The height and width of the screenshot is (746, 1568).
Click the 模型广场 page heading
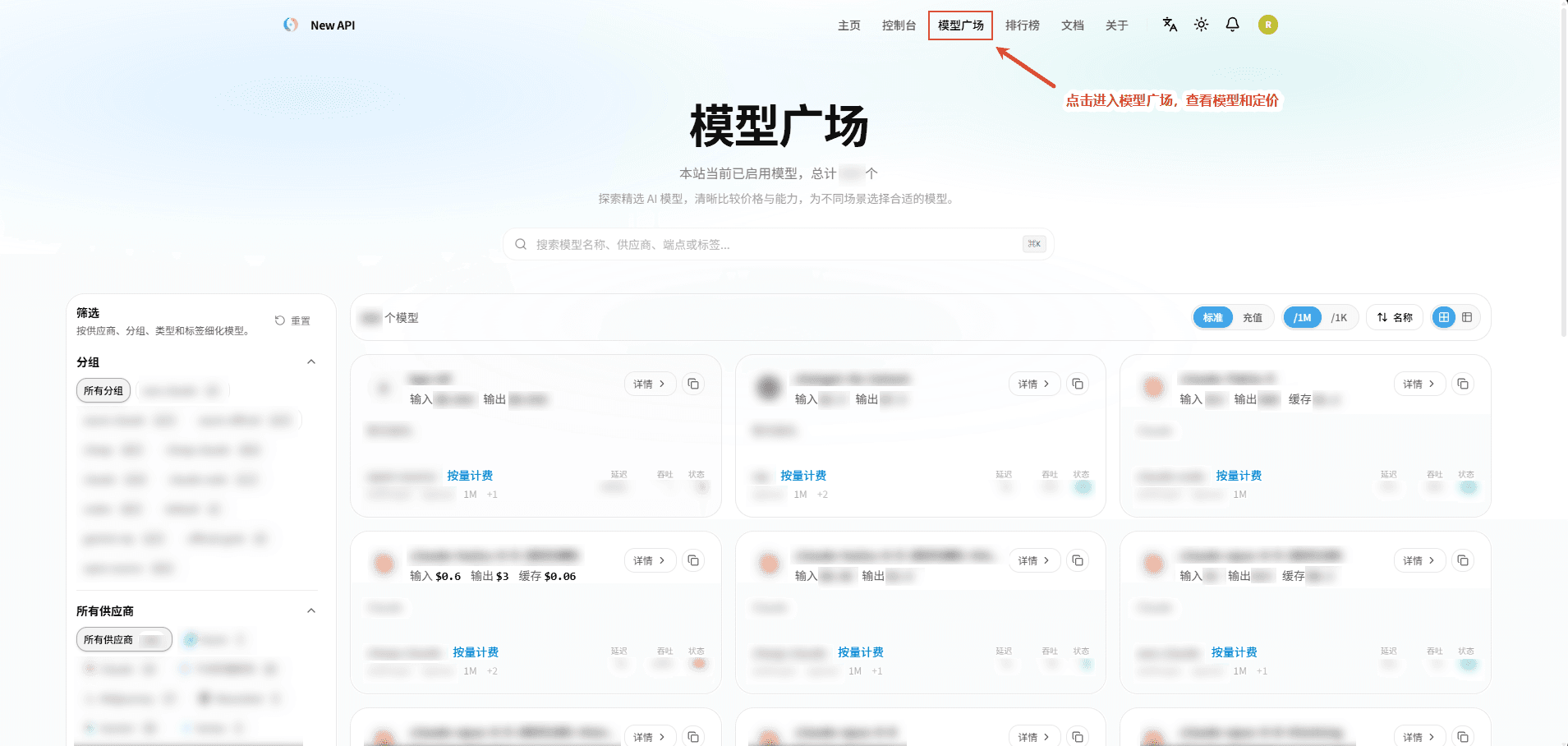coord(779,127)
